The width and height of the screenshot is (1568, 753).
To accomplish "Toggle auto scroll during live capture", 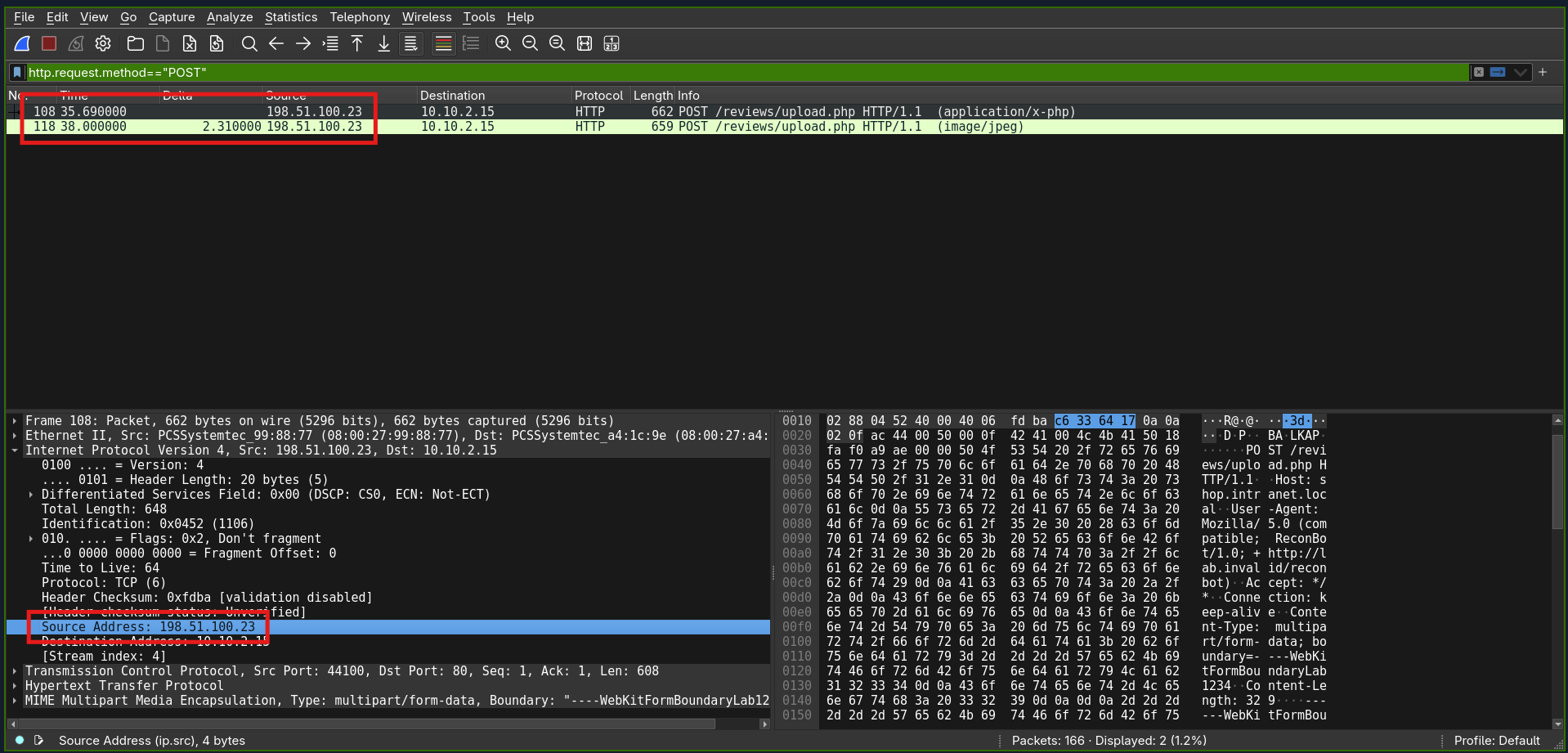I will pyautogui.click(x=411, y=44).
